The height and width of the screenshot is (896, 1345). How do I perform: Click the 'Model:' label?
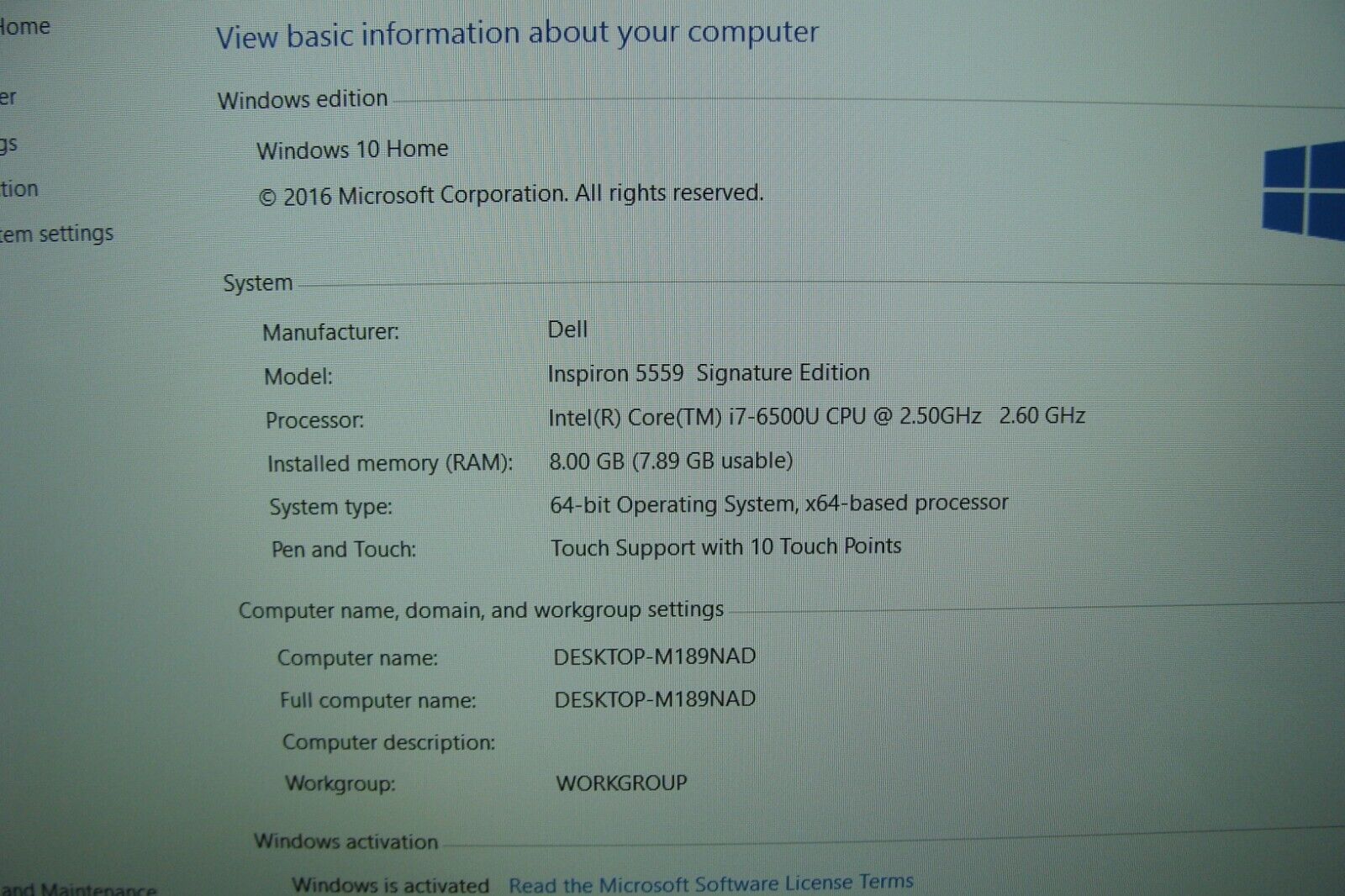(x=298, y=377)
